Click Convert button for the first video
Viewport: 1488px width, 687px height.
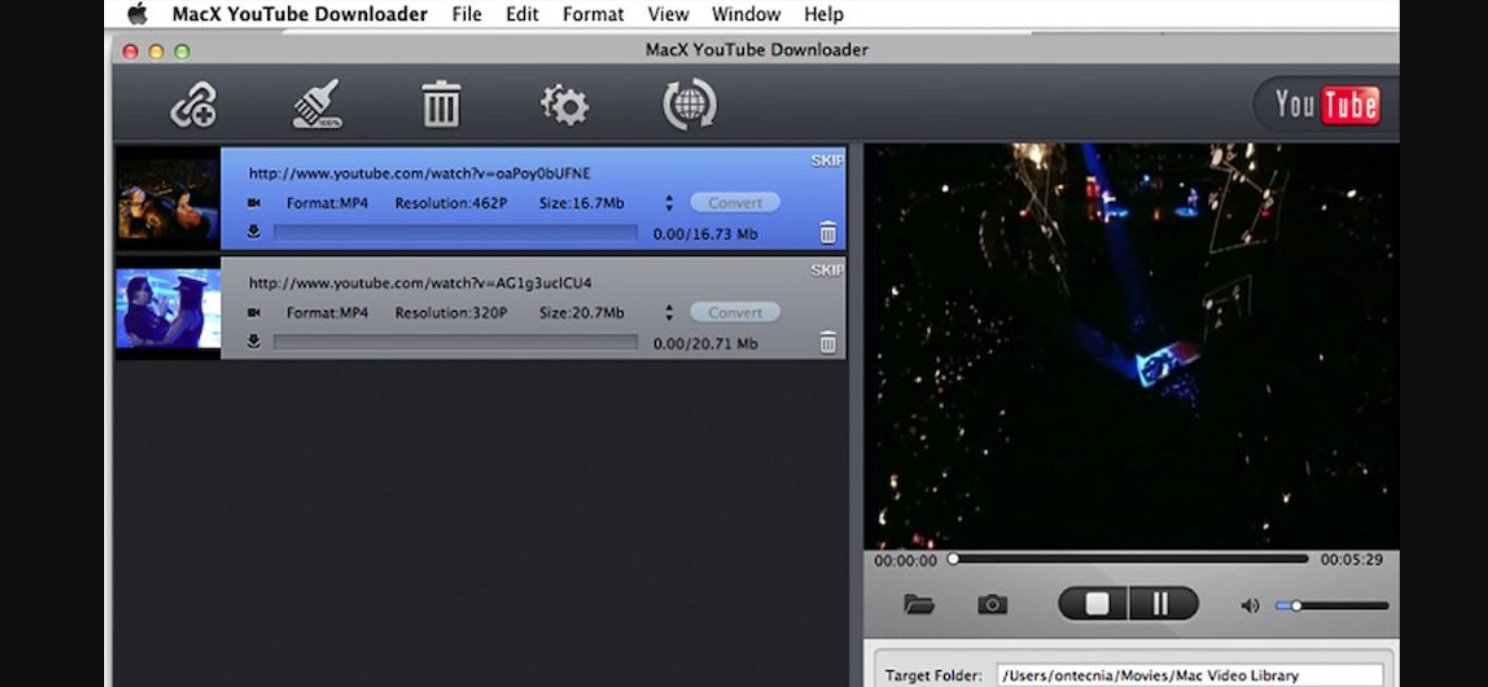pyautogui.click(x=735, y=203)
